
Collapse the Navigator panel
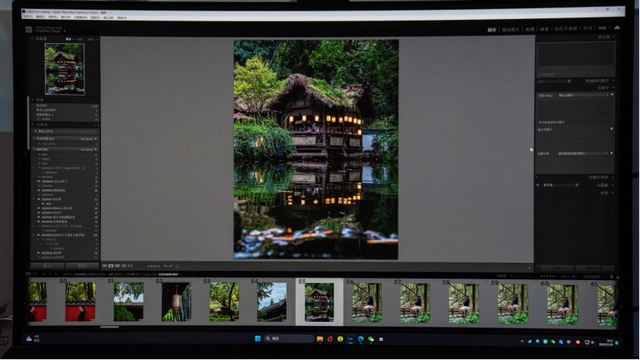tap(33, 38)
